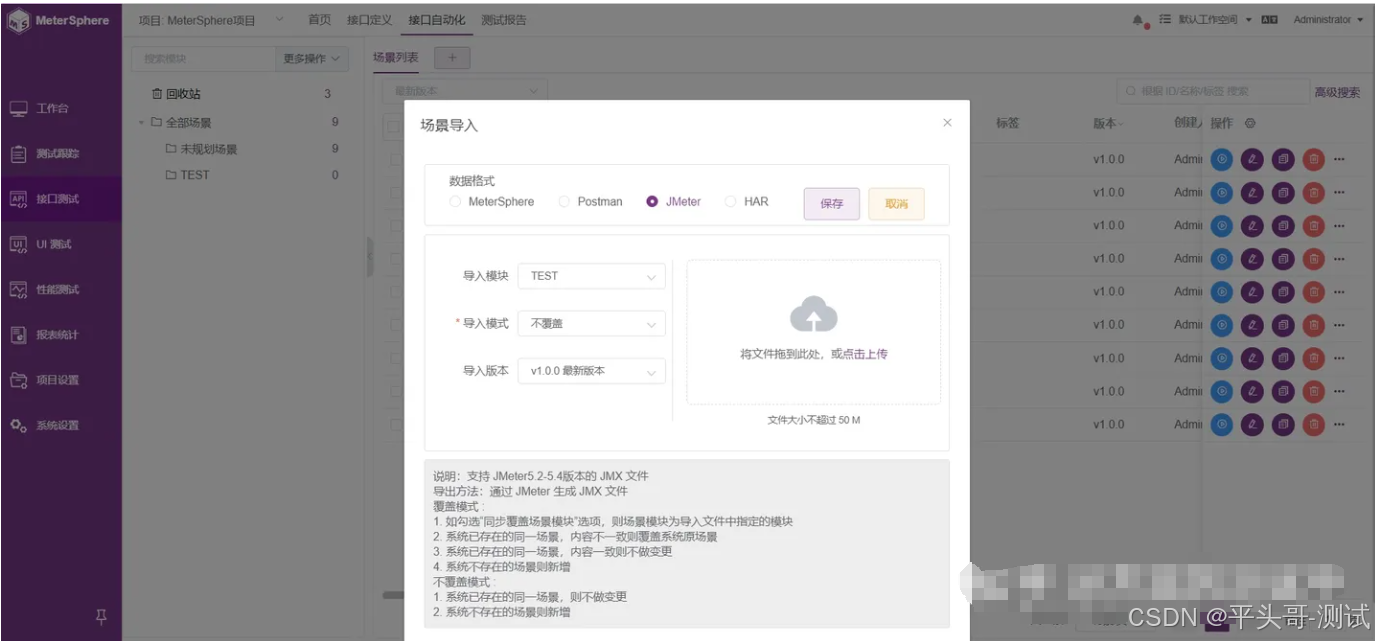Select the TEST folder in tree
This screenshot has height=641, width=1375.
(188, 175)
